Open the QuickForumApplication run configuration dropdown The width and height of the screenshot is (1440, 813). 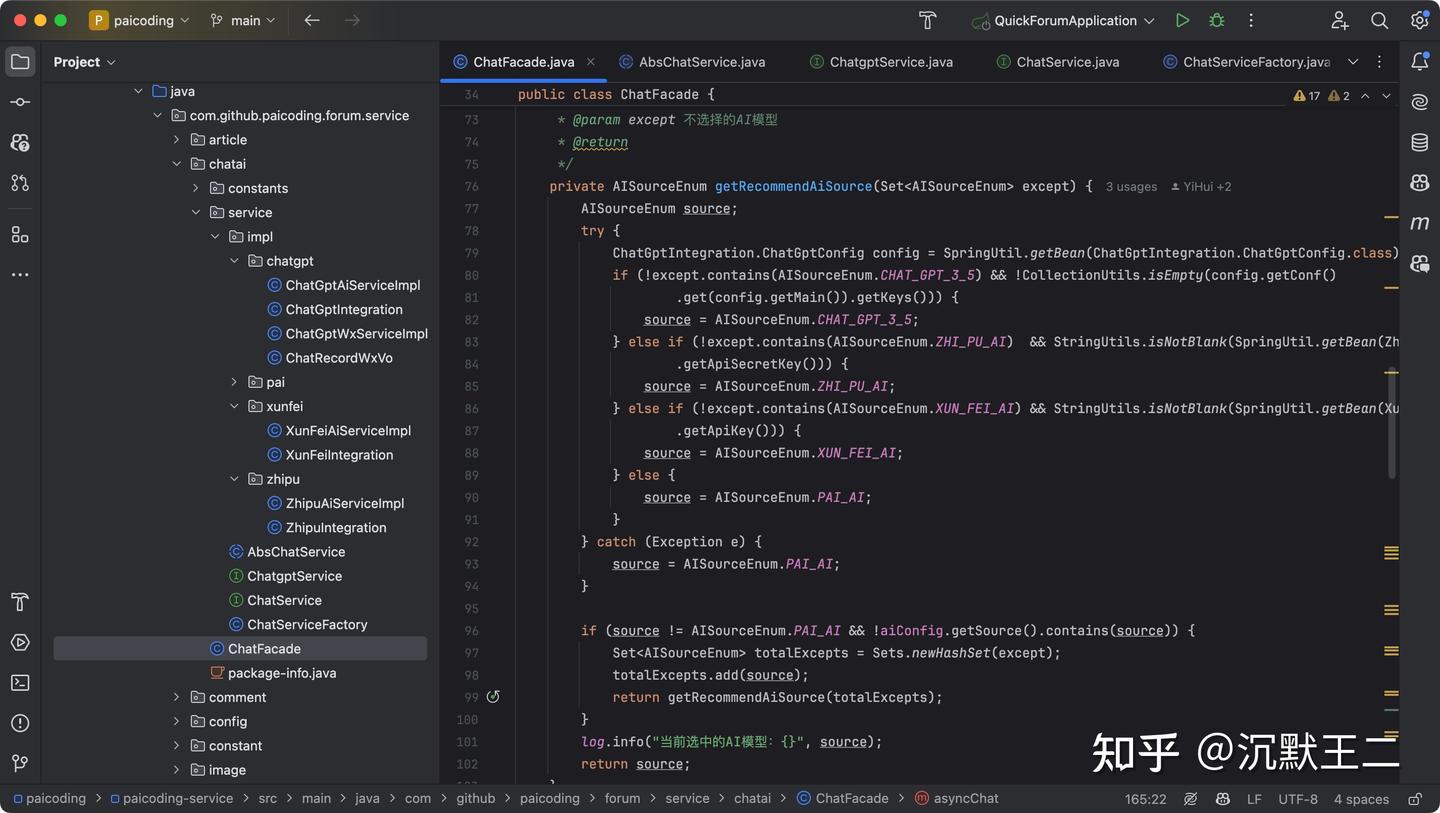click(1063, 20)
